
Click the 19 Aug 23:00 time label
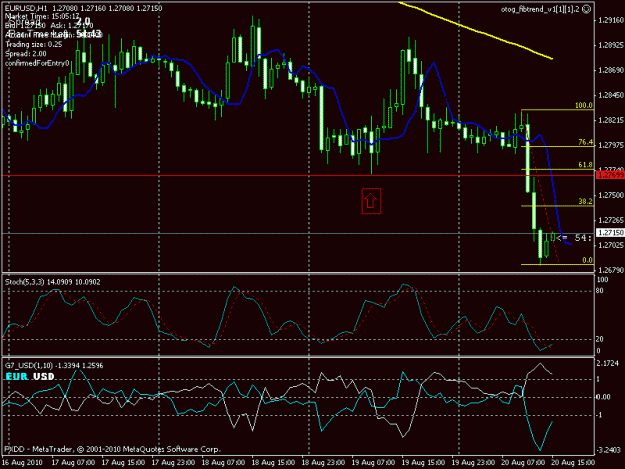(474, 463)
